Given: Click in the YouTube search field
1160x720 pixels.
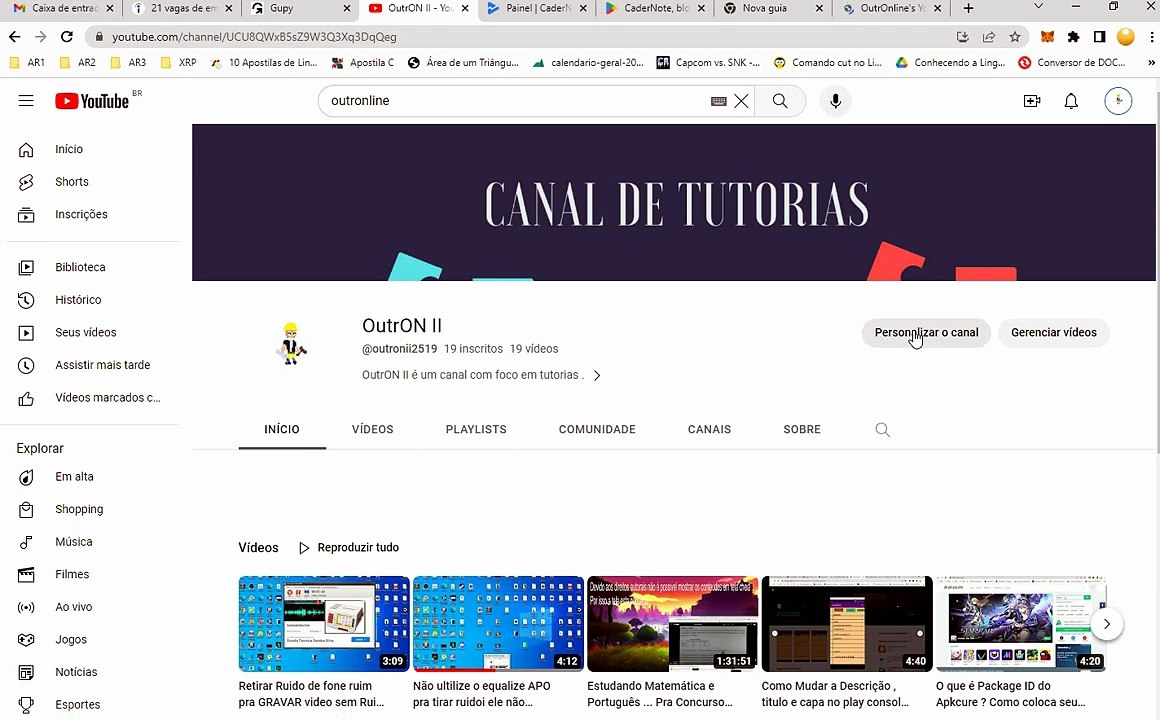Looking at the screenshot, I should 518,101.
